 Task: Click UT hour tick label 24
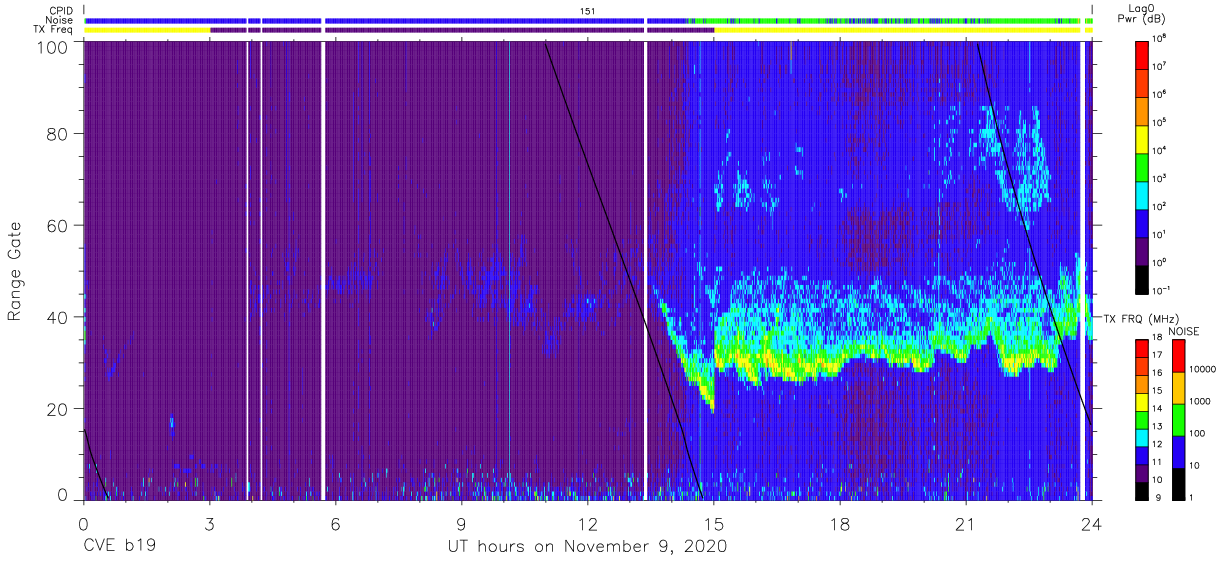(1091, 524)
